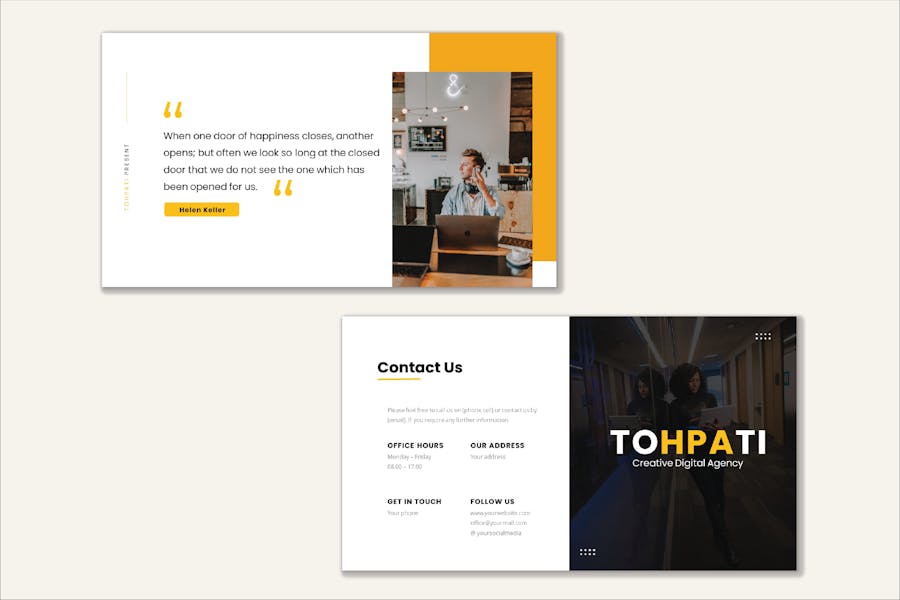Click the Helen Keller yellow label button
900x600 pixels.
click(x=201, y=210)
